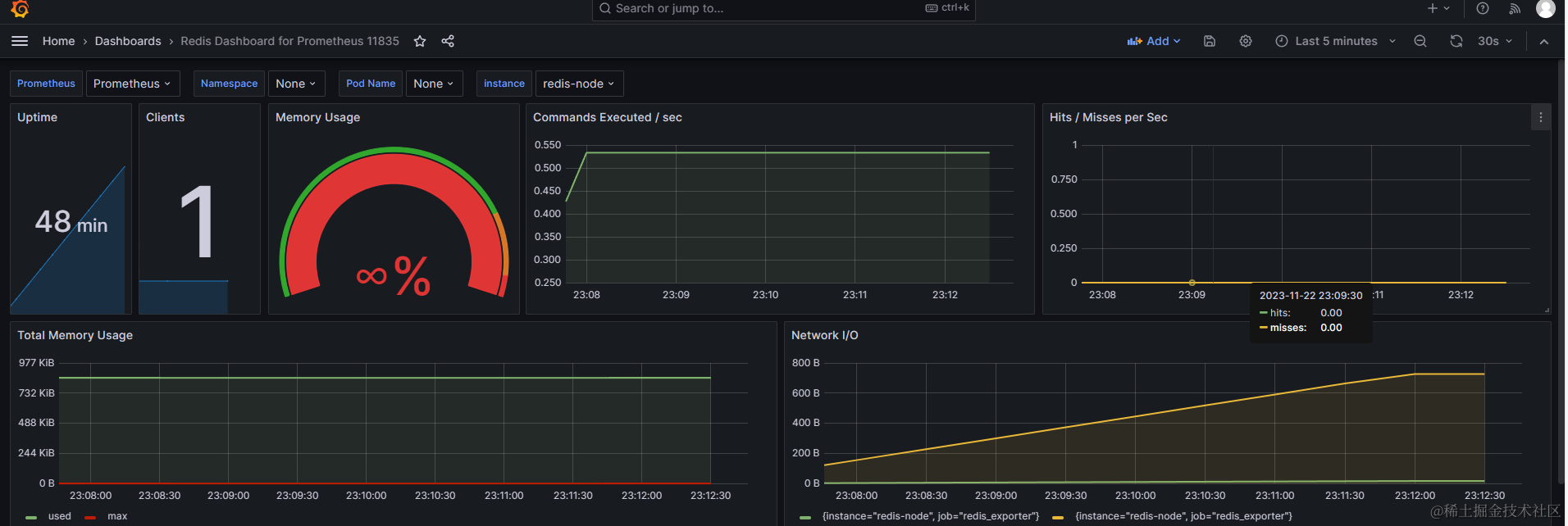Image resolution: width=1568 pixels, height=526 pixels.
Task: Click the 48 min uptime value
Action: point(71,221)
